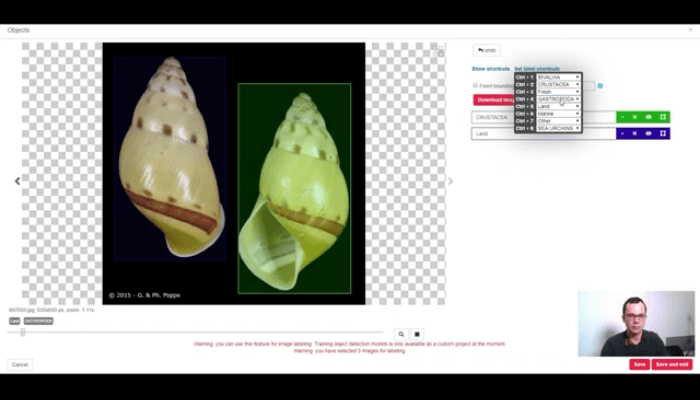The image size is (700, 400).
Task: Toggle visibility eye on Land row
Action: (648, 133)
